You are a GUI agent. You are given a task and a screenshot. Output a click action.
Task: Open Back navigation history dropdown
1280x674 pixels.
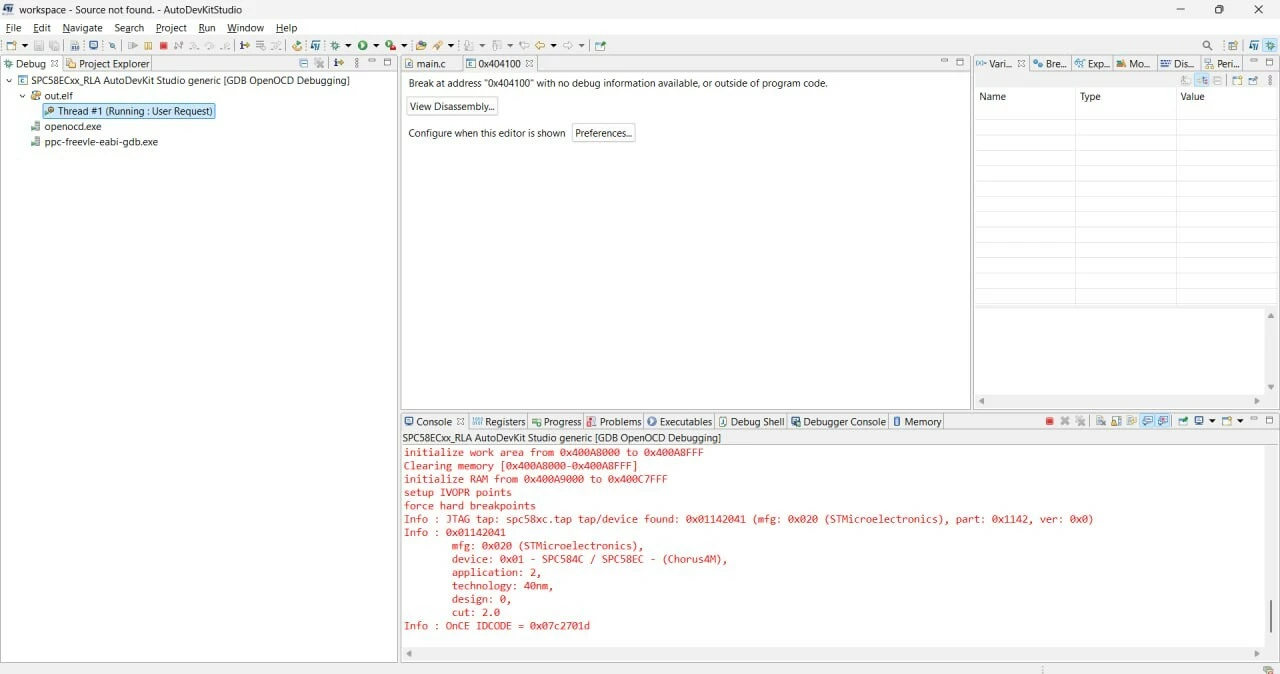[x=553, y=45]
